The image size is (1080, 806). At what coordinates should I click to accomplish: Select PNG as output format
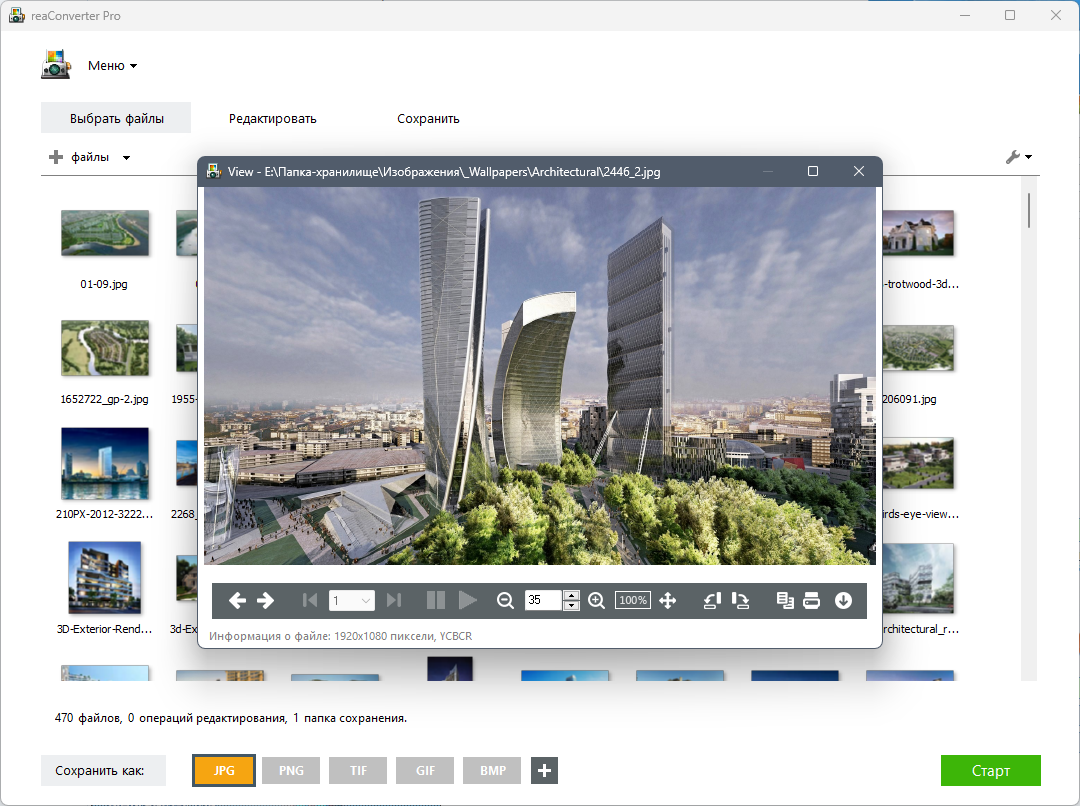tap(291, 770)
